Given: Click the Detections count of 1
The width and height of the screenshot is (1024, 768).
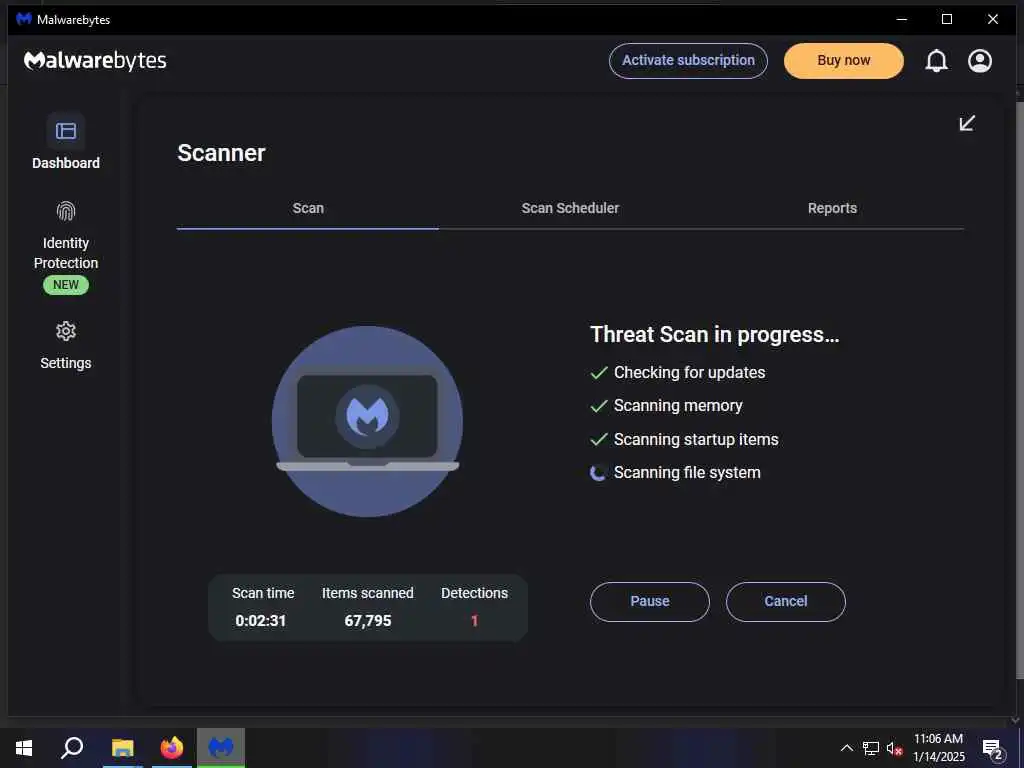Looking at the screenshot, I should coord(474,621).
